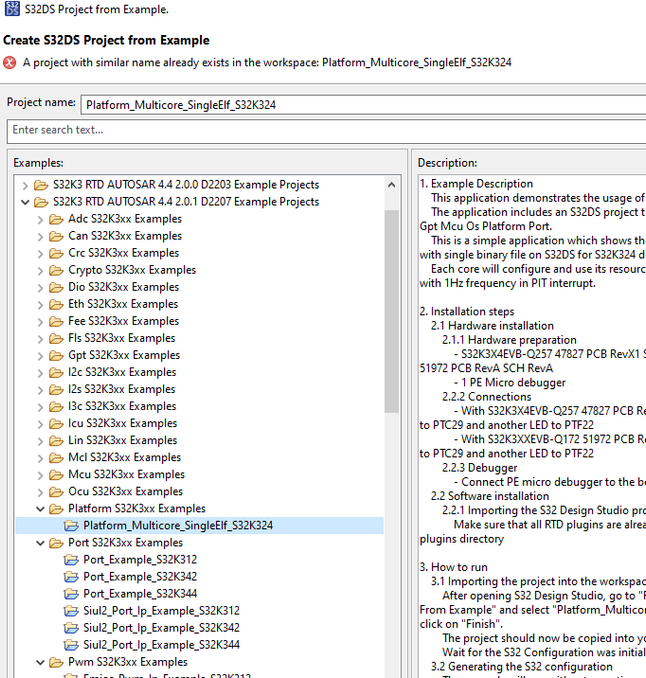The image size is (646, 678).
Task: Click the S32DS application icon in title bar
Action: click(12, 9)
